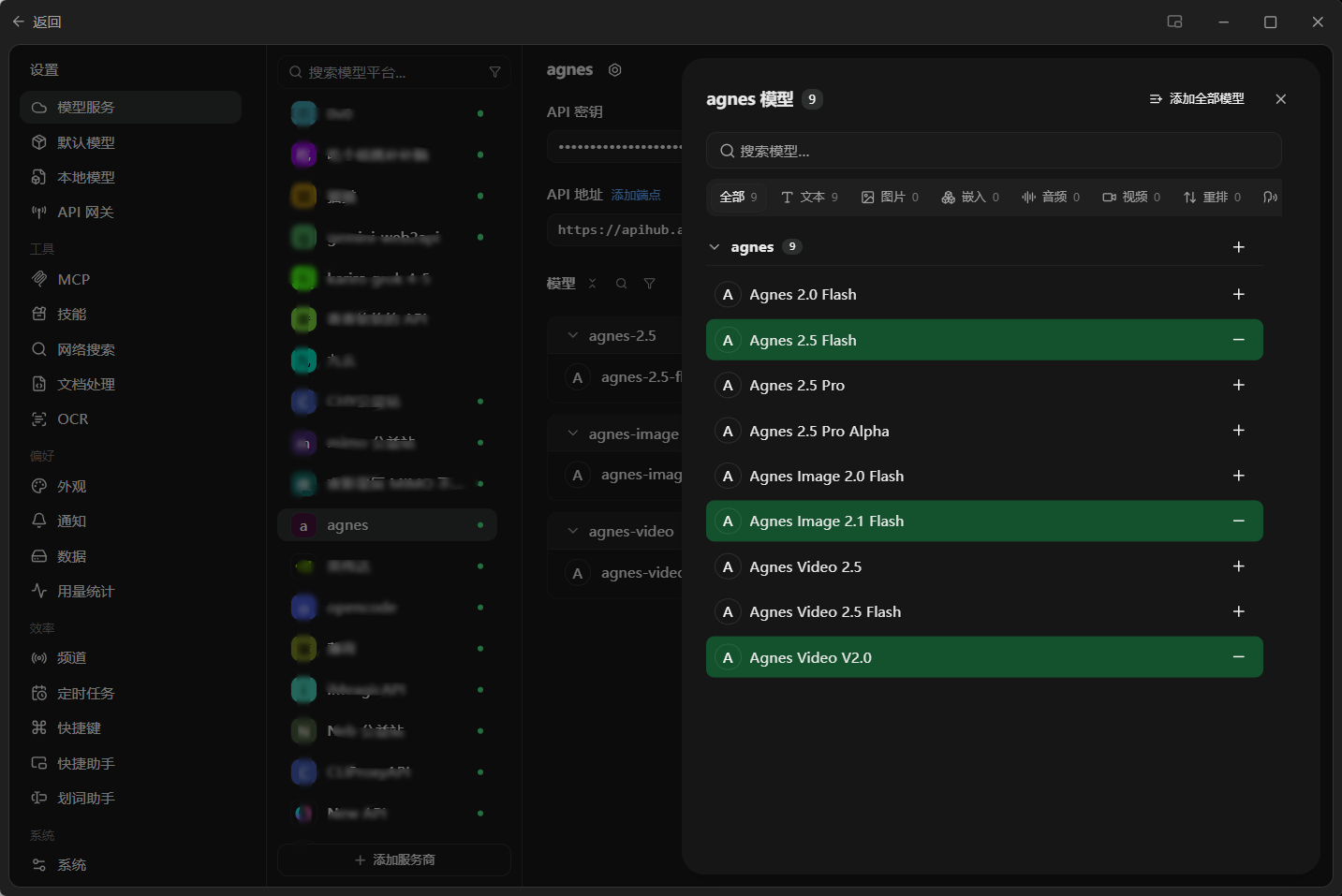
Task: Switch to the 视频 tab
Action: [x=1131, y=197]
